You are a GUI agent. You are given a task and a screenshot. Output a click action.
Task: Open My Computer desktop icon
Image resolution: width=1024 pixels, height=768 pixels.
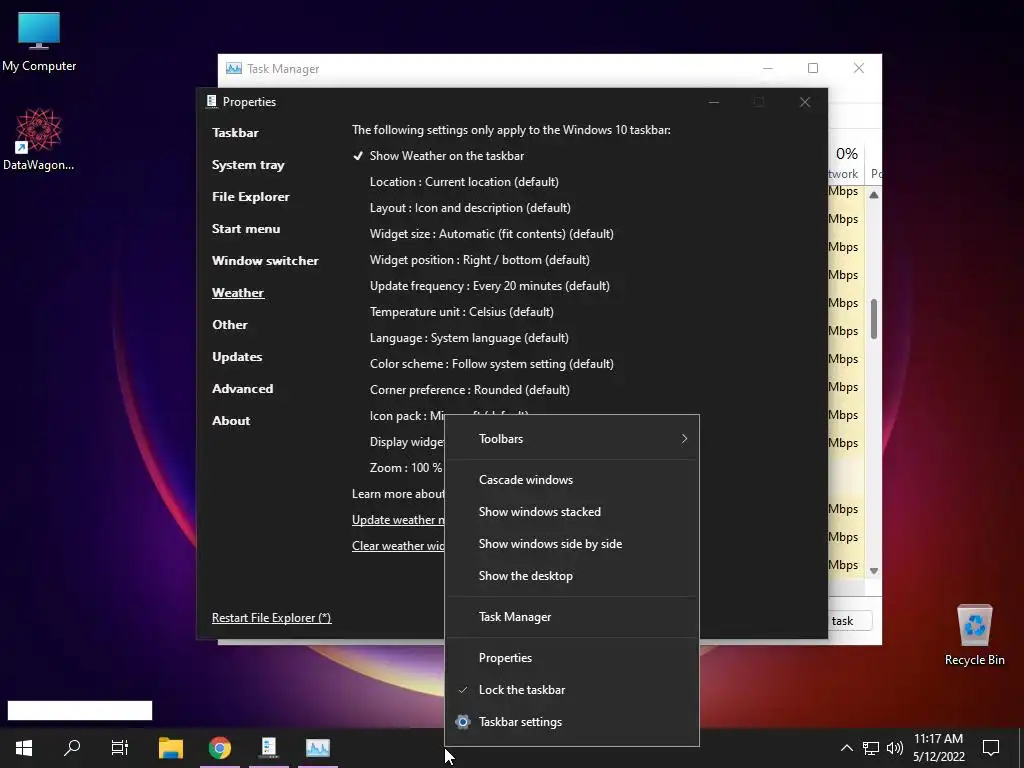coord(39,42)
